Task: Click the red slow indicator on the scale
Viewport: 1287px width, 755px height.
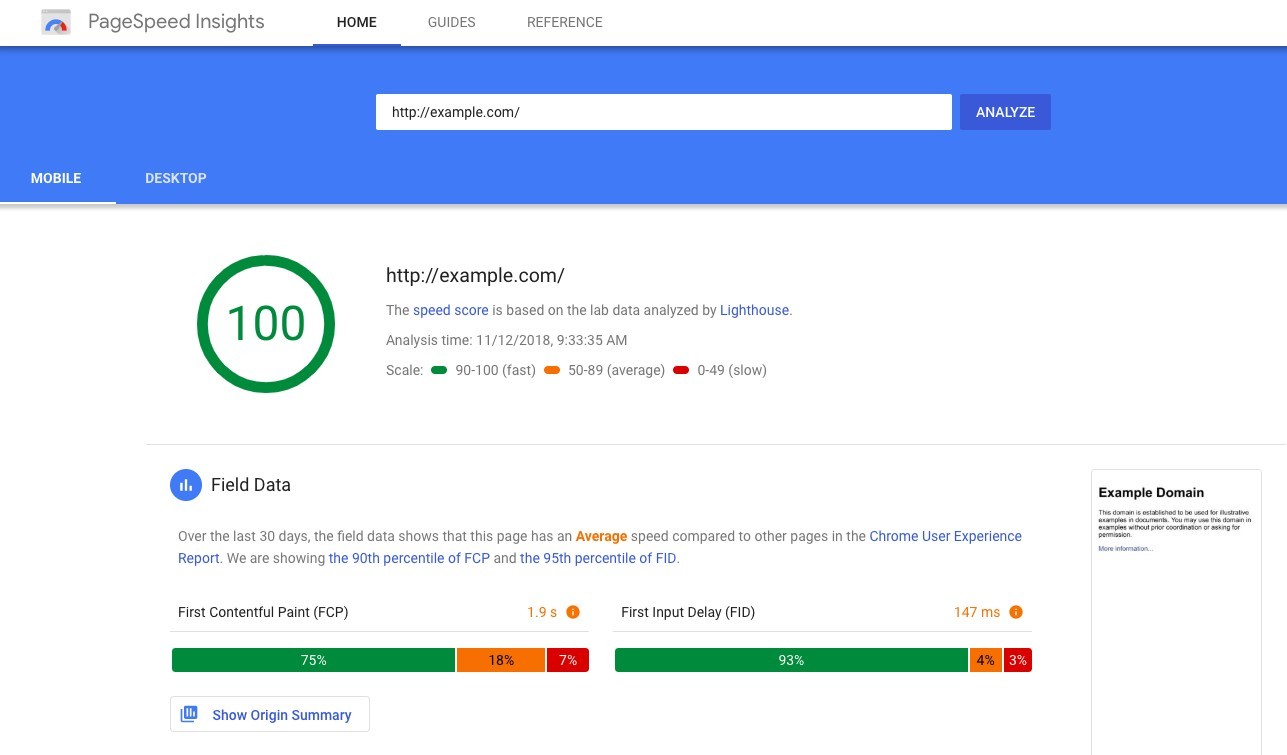Action: click(x=681, y=369)
